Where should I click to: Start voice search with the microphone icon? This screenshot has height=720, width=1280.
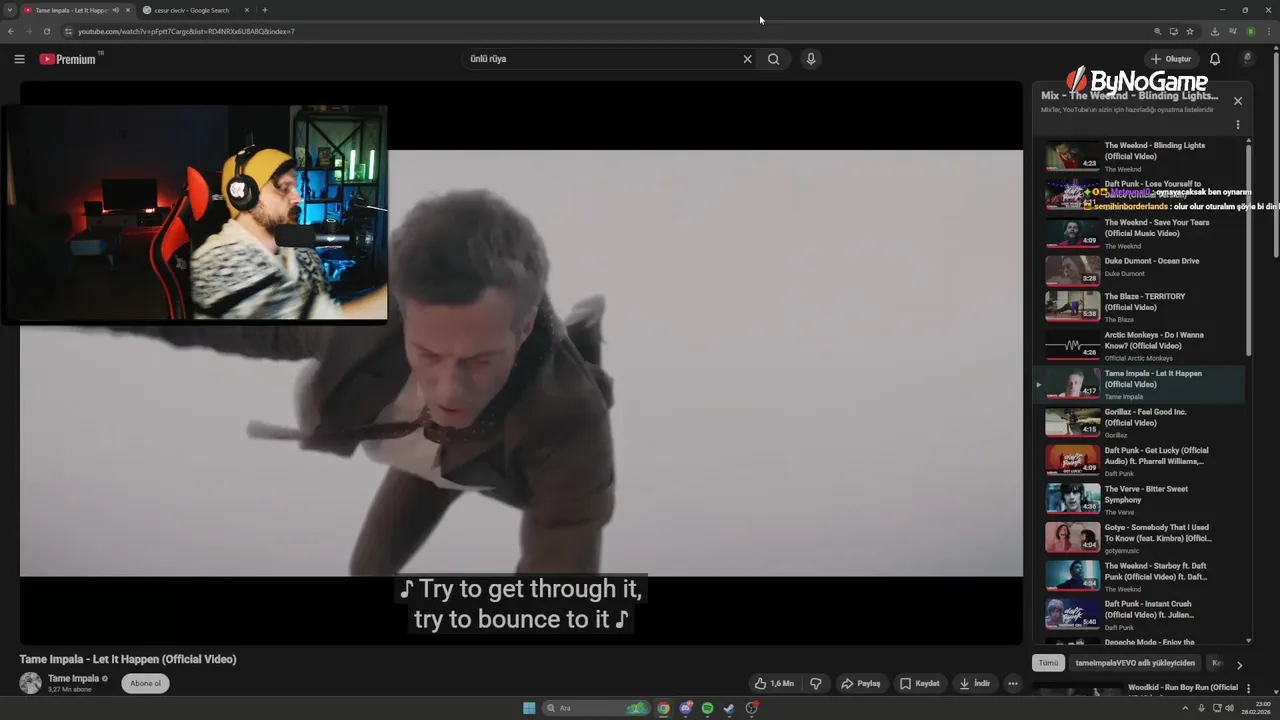click(811, 59)
